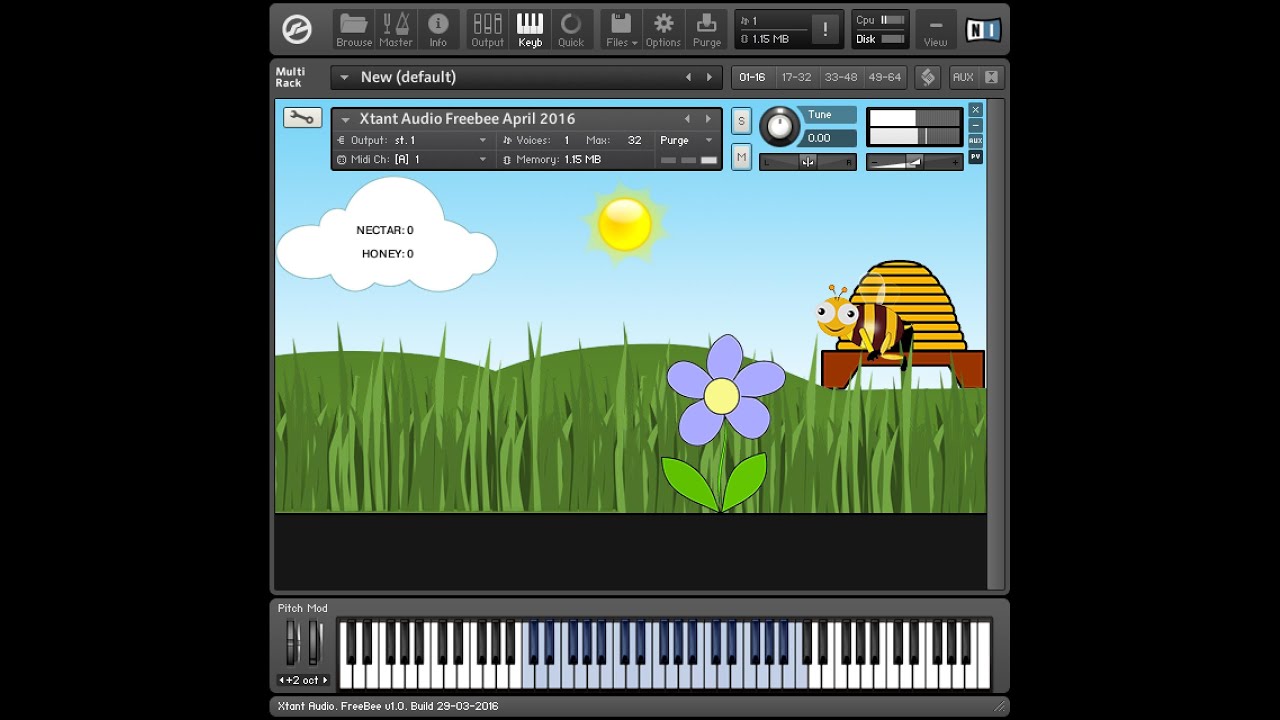Open the Options dialog
1280x720 pixels.
coord(663,30)
